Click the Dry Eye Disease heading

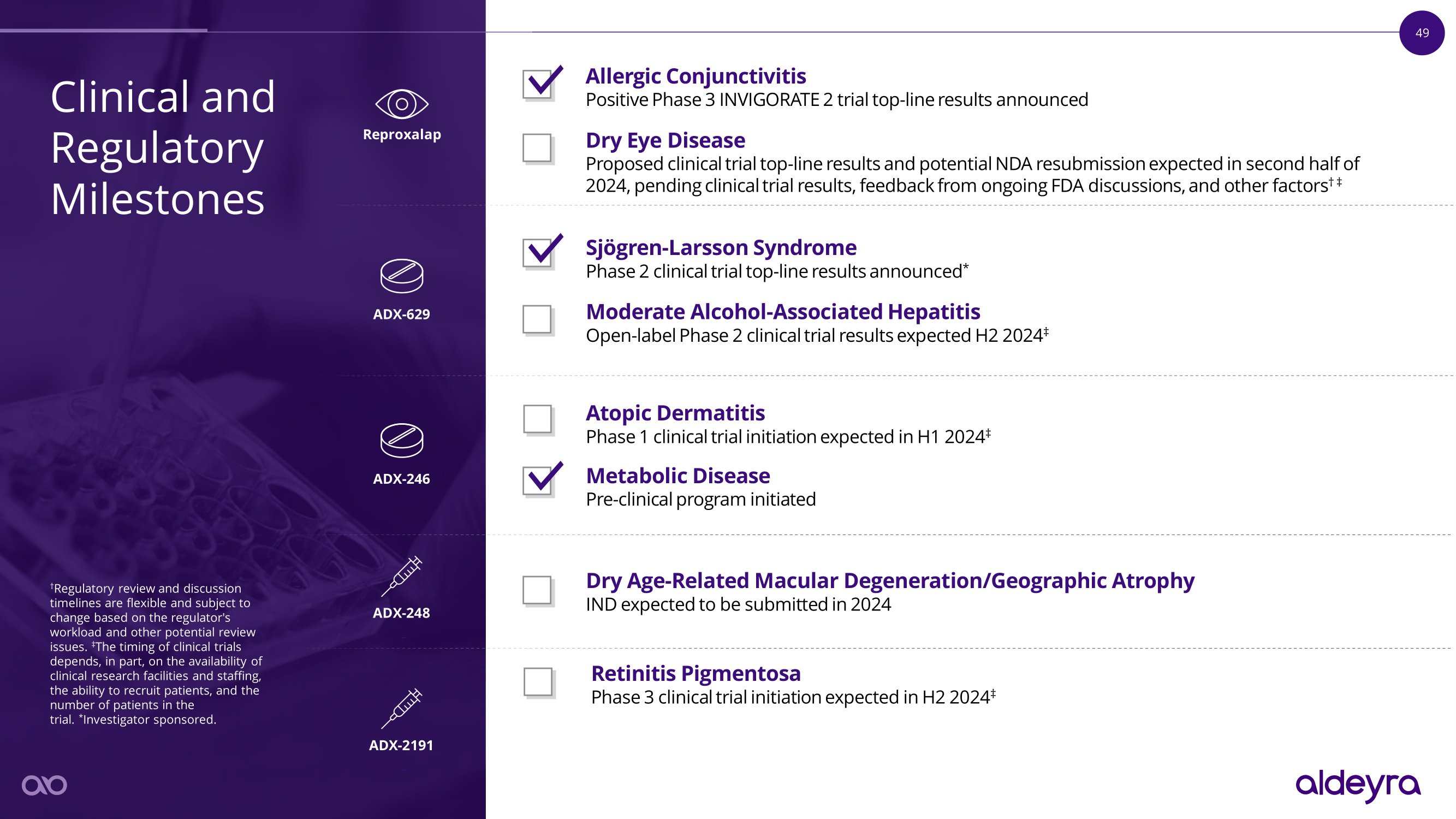pyautogui.click(x=665, y=140)
